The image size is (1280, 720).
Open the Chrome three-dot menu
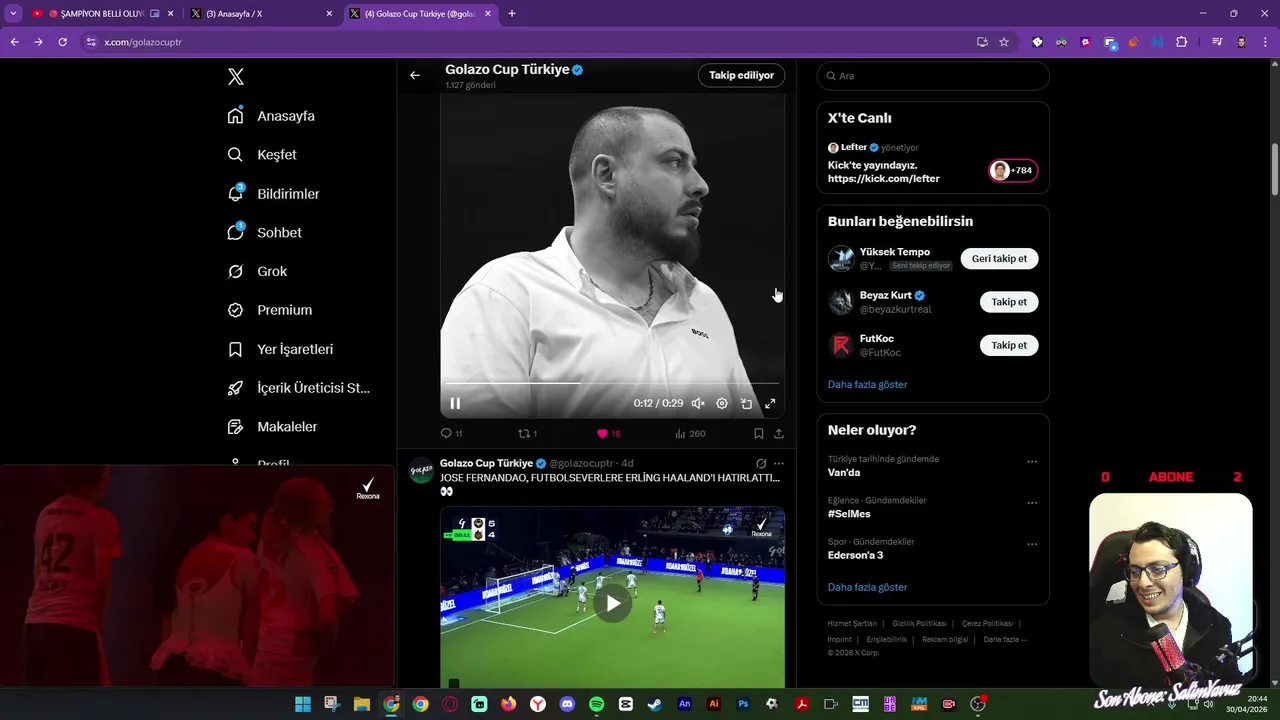point(1265,42)
